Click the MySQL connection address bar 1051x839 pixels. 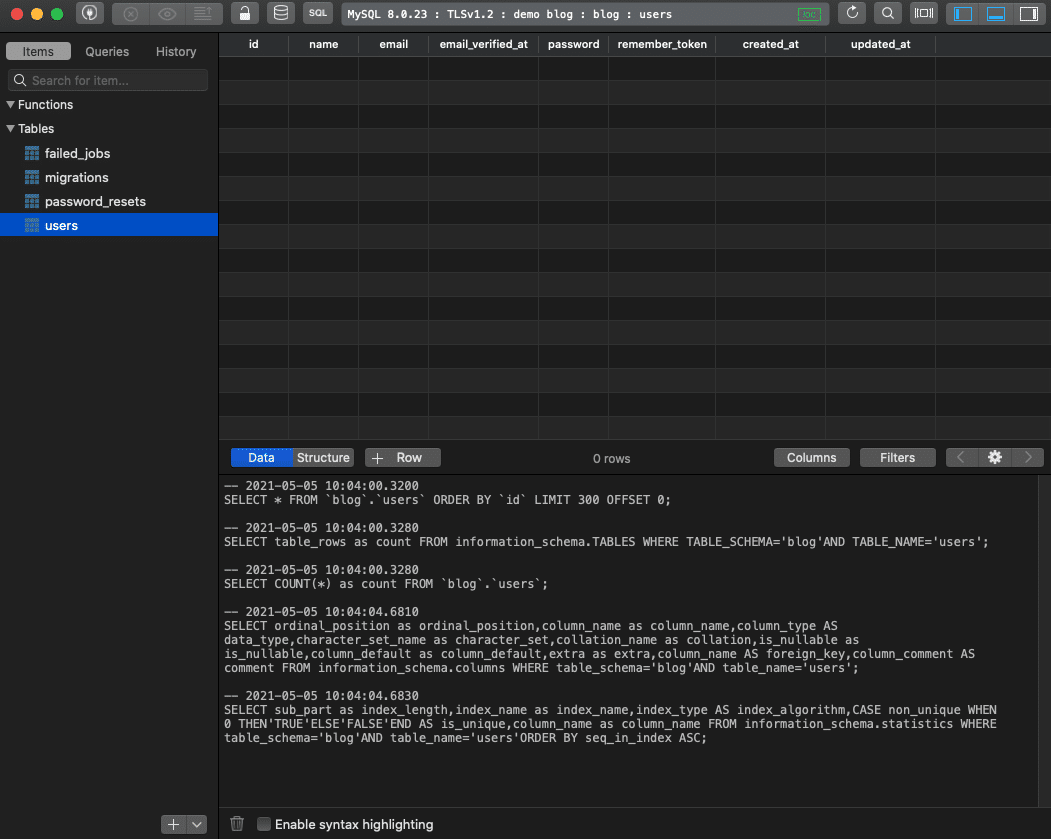[584, 14]
